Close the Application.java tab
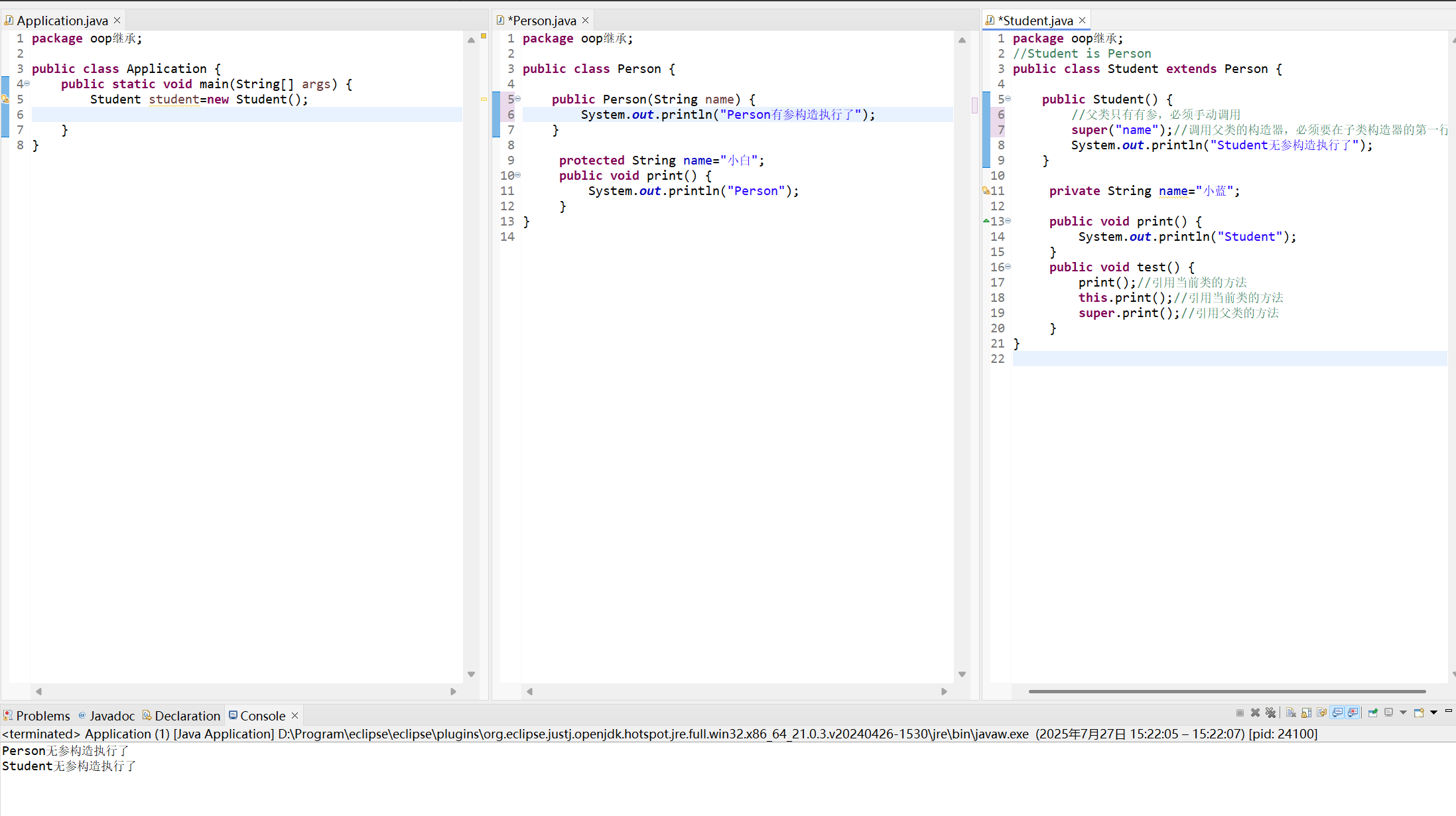1456x816 pixels. (x=117, y=21)
